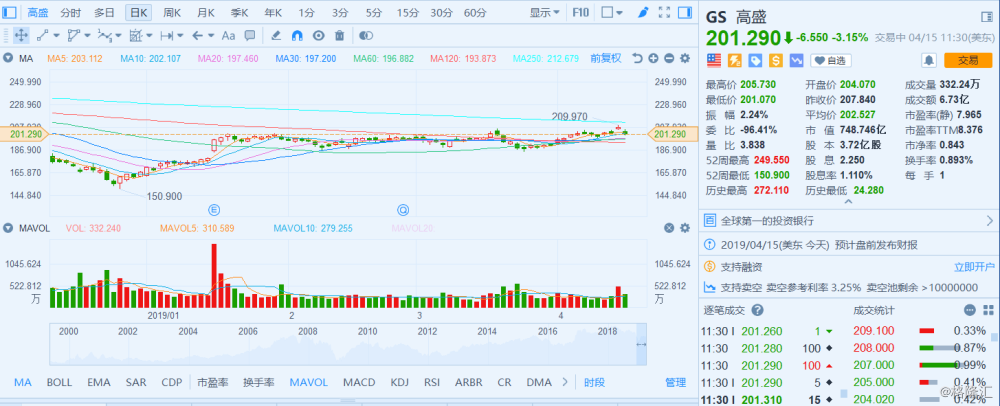Screen dimensions: 1000x406
Task: Click the Q marker on chart
Action: [x=403, y=209]
